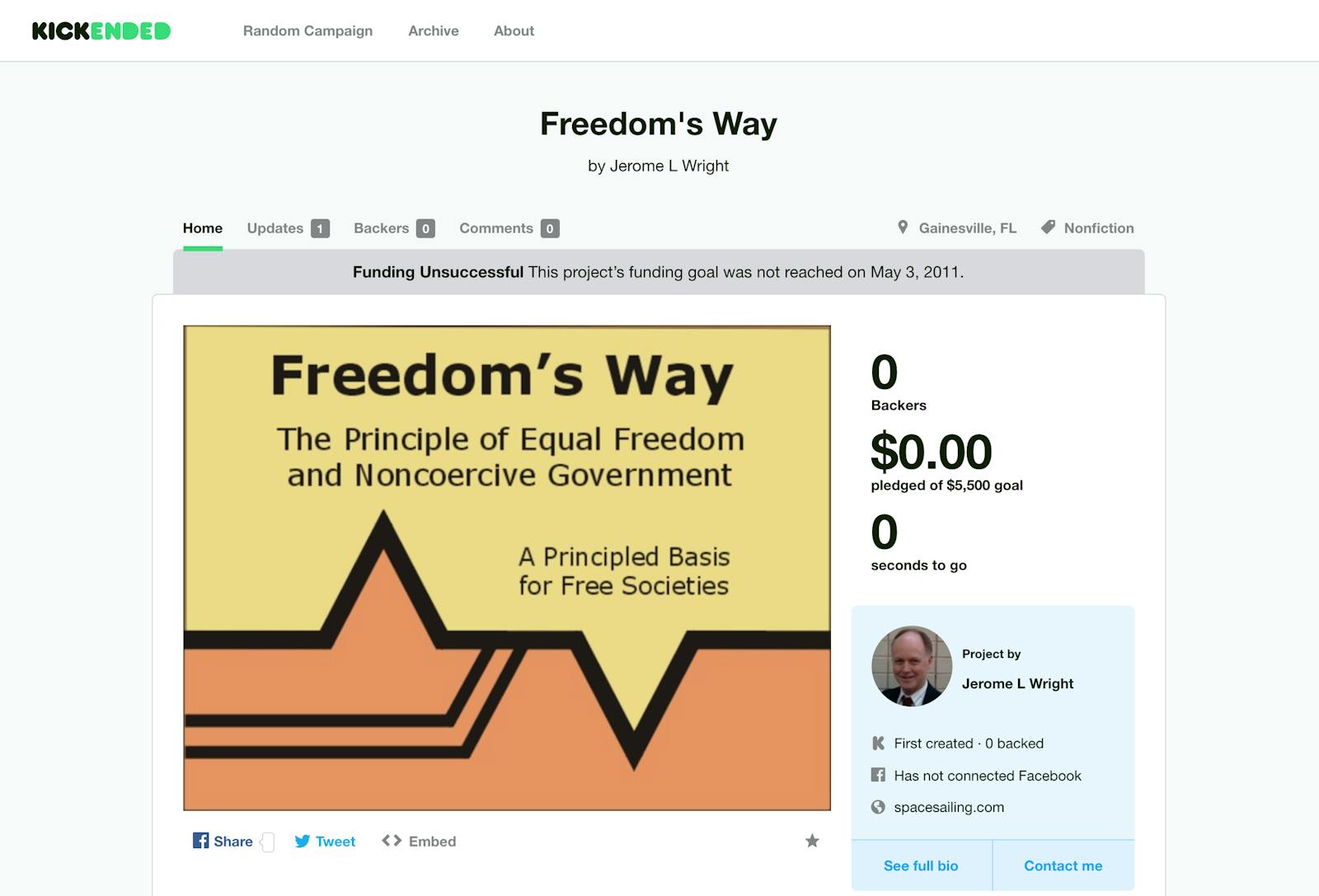This screenshot has width=1319, height=896.
Task: Click the location pin icon
Action: pos(903,228)
